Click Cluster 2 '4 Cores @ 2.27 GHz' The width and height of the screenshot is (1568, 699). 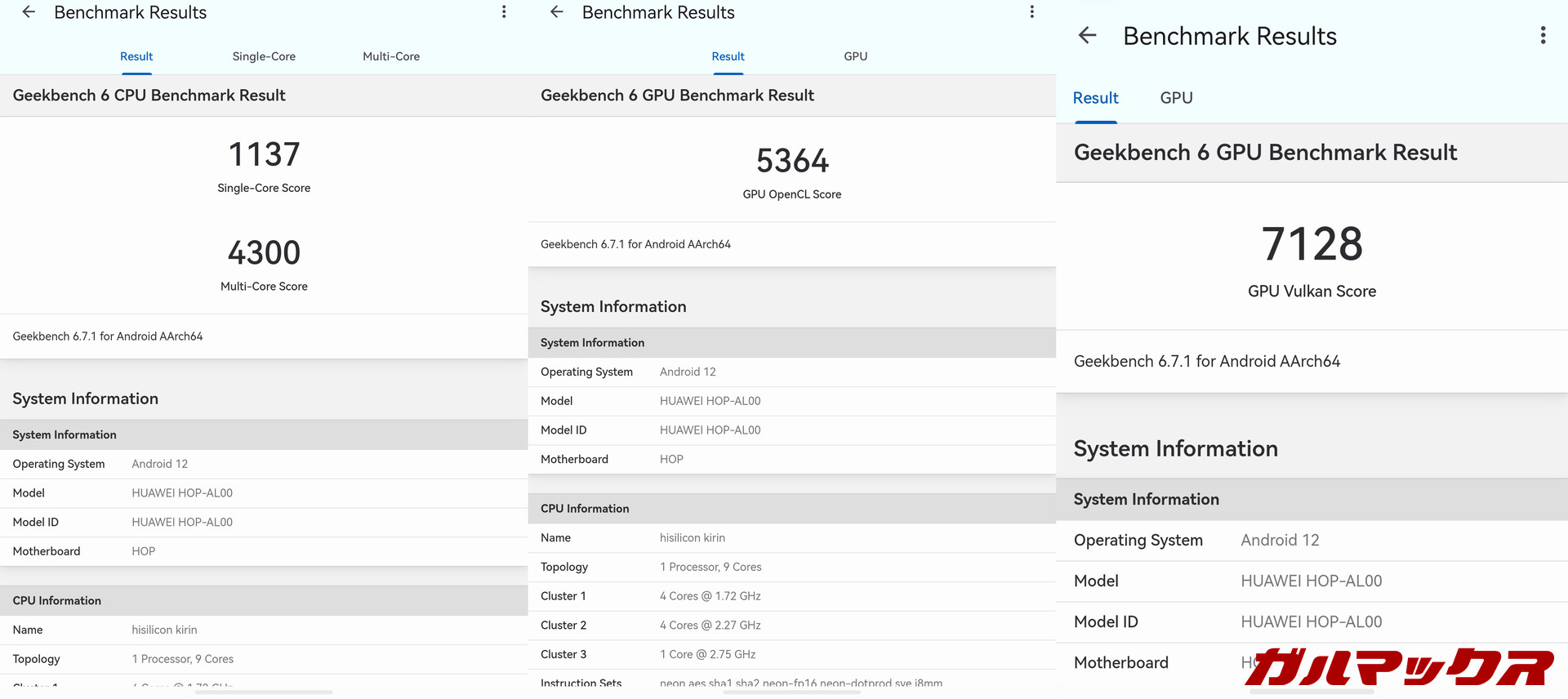click(710, 626)
